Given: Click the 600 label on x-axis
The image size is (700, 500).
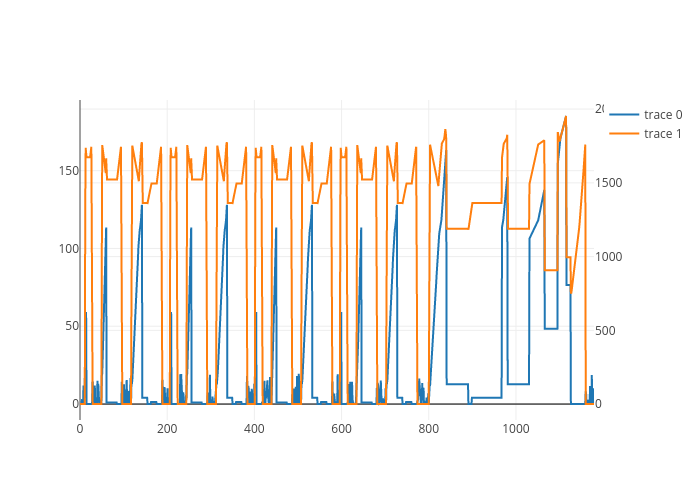Looking at the screenshot, I should (341, 428).
